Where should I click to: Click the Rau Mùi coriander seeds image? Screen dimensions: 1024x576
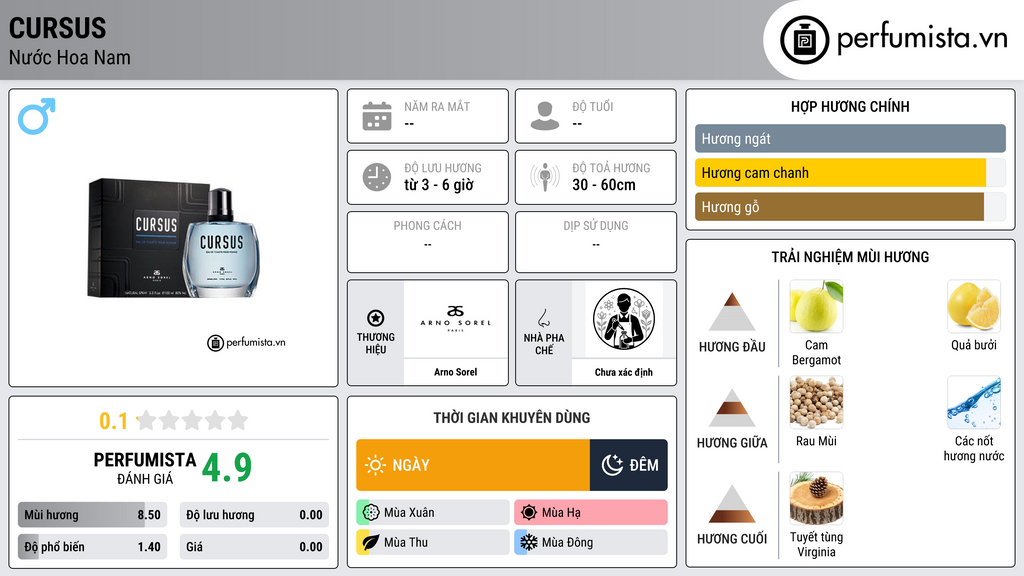pyautogui.click(x=816, y=402)
